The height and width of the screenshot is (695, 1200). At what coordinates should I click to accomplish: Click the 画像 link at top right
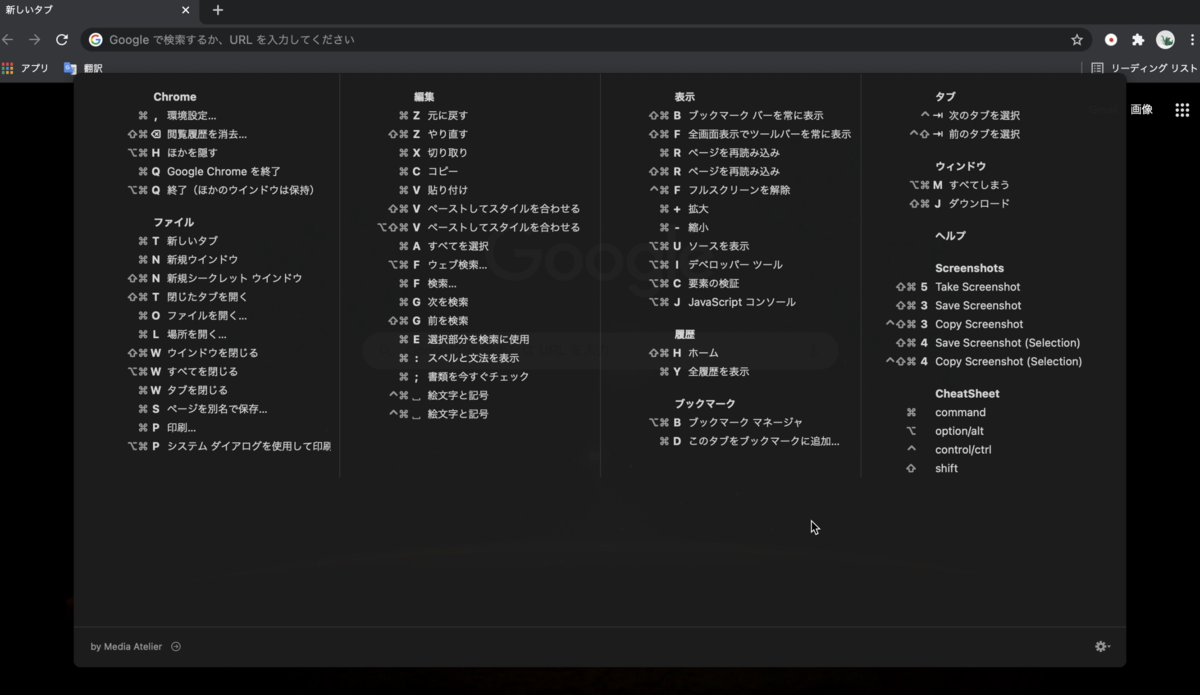click(1141, 111)
